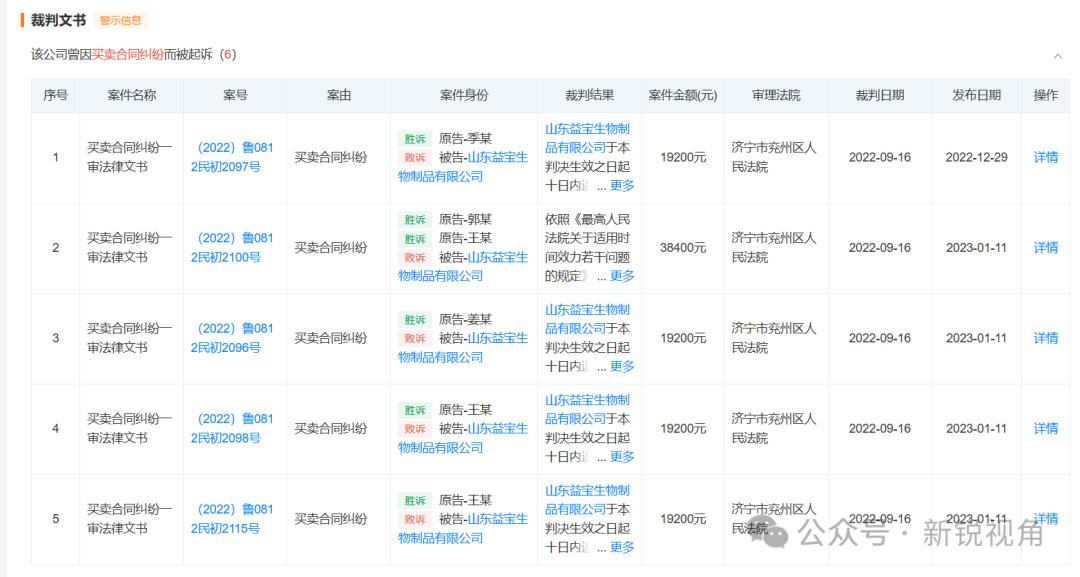The image size is (1080, 577).
Task: Open case number (2022)鲁0812民初2098号
Action: pos(232,428)
